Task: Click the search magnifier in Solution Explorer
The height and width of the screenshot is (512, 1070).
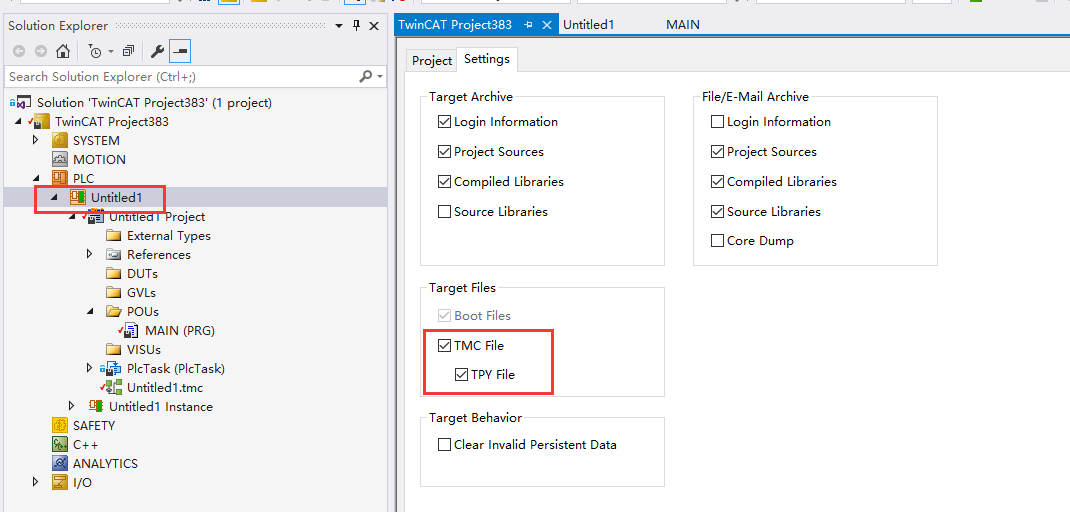Action: [366, 76]
